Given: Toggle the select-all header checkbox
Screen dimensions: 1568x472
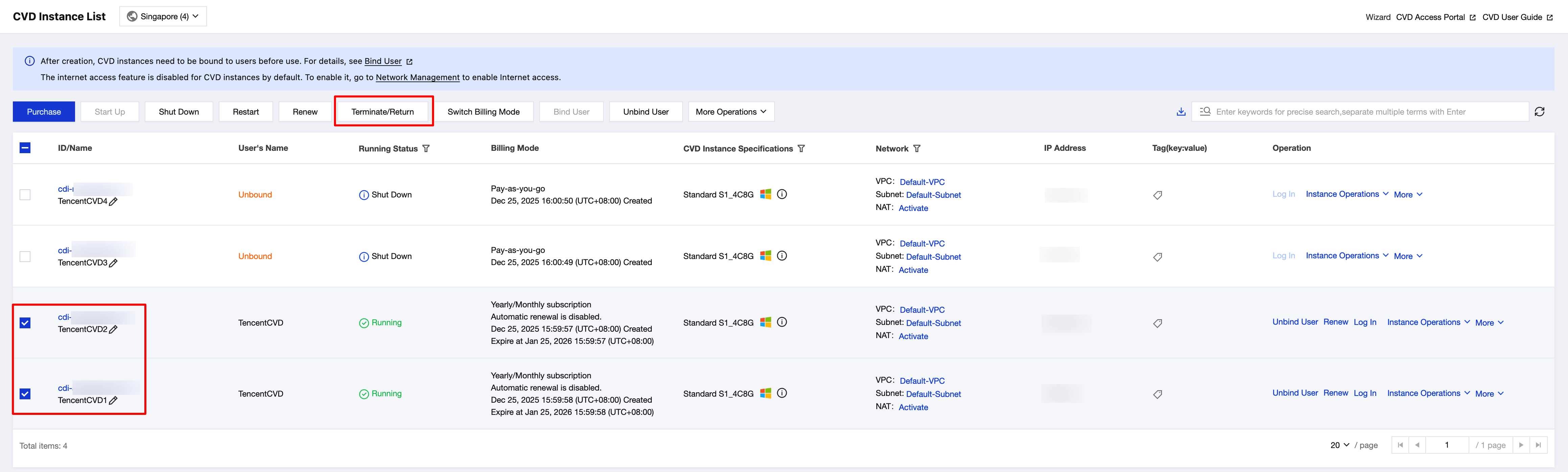Looking at the screenshot, I should pyautogui.click(x=25, y=148).
